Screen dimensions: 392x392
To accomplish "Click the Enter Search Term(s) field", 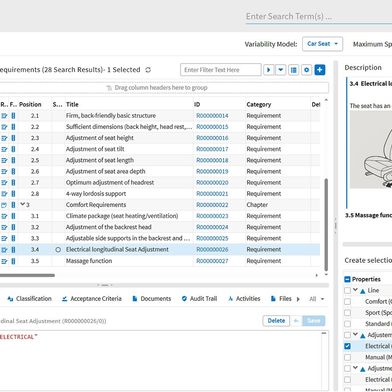I will pyautogui.click(x=319, y=16).
